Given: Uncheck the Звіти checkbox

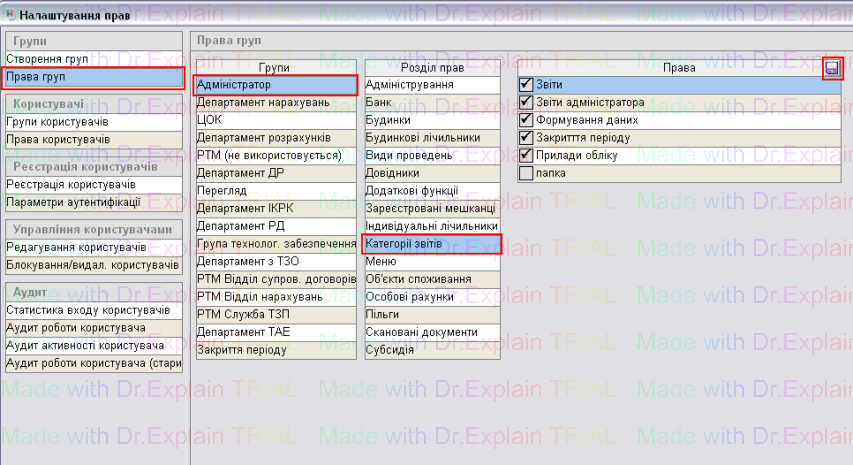Looking at the screenshot, I should tap(526, 85).
